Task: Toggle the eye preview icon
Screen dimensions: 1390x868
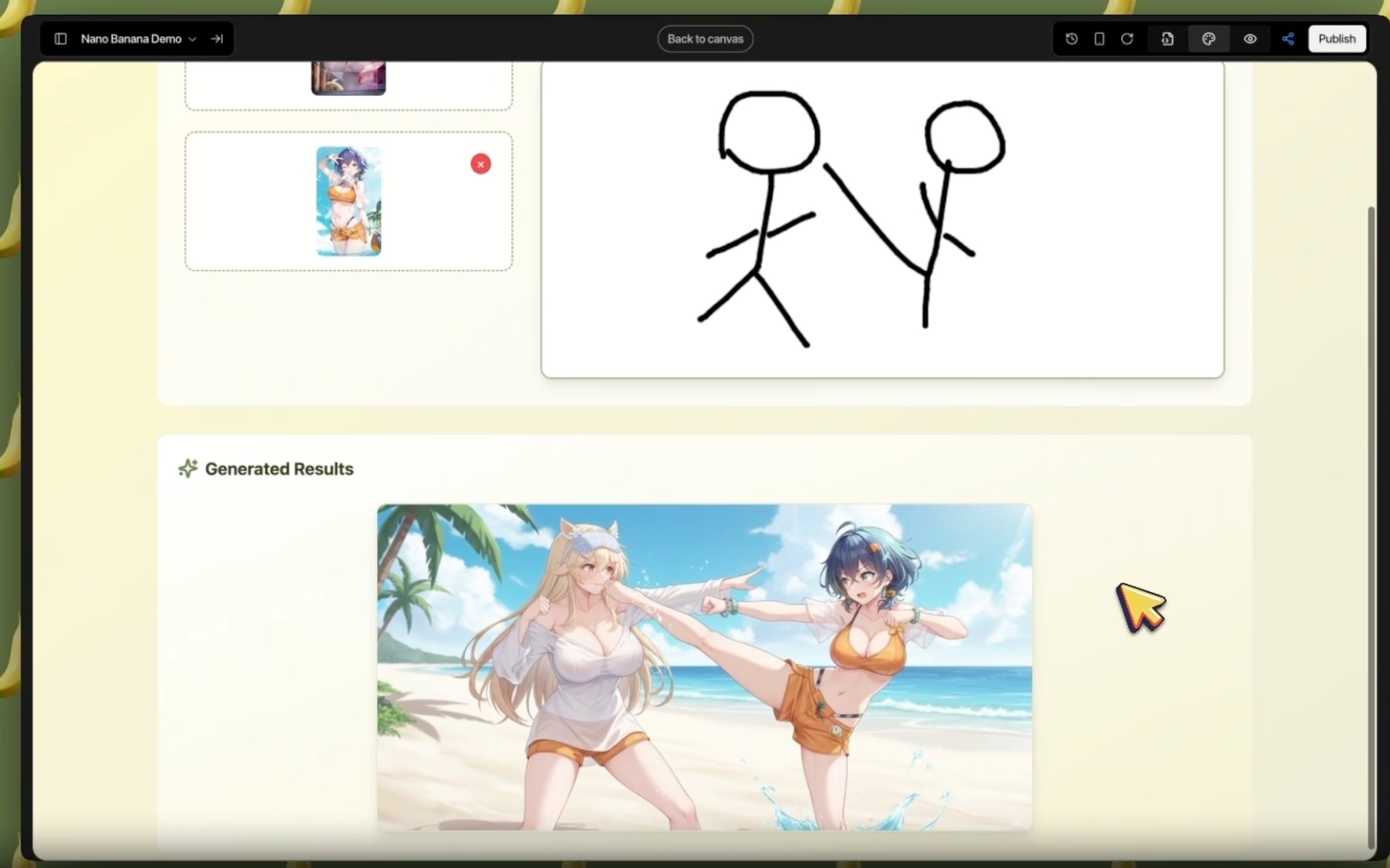Action: click(x=1250, y=39)
